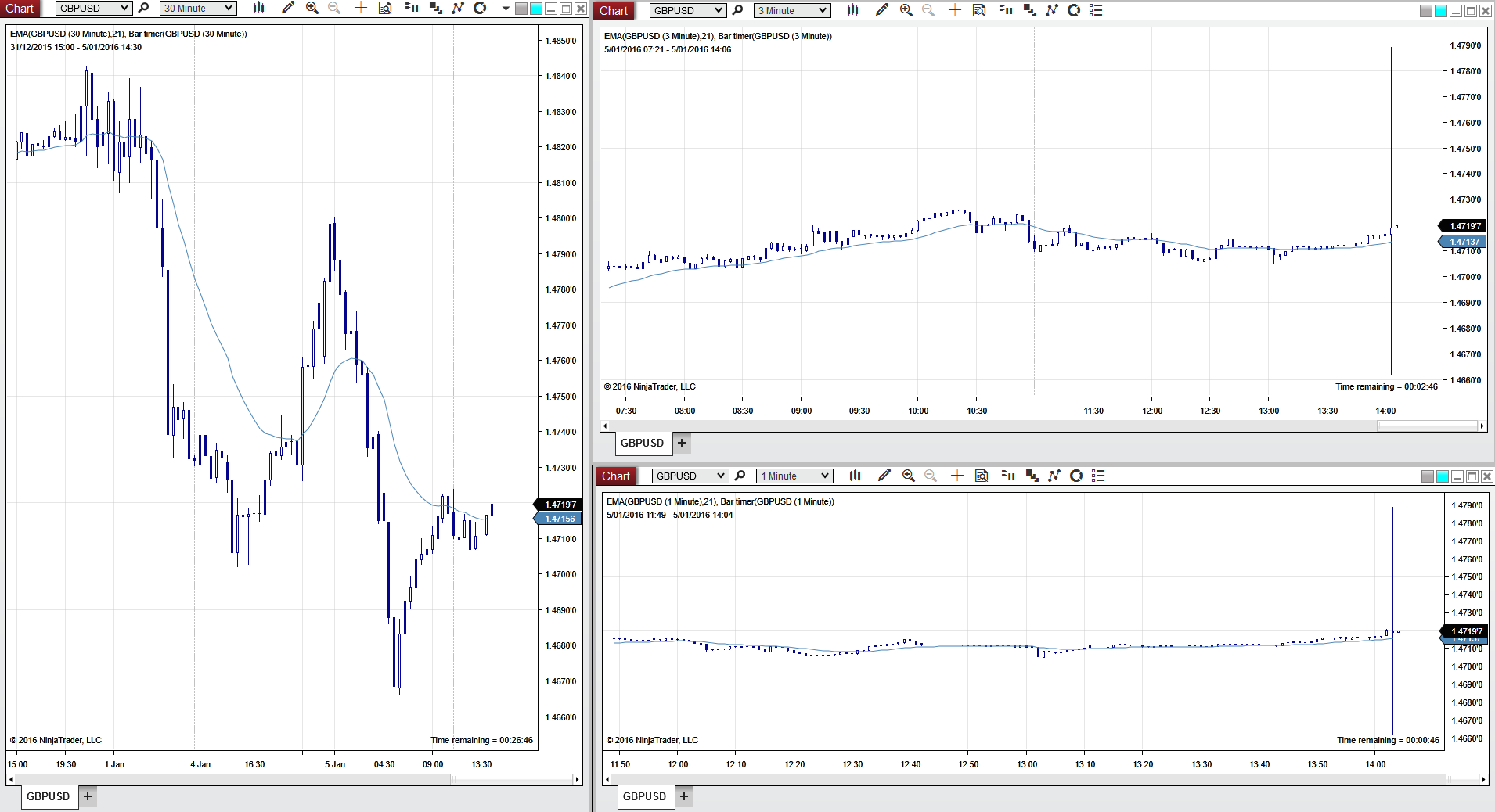
Task: Toggle crosshair in 30 Minute chart
Action: pos(361,8)
